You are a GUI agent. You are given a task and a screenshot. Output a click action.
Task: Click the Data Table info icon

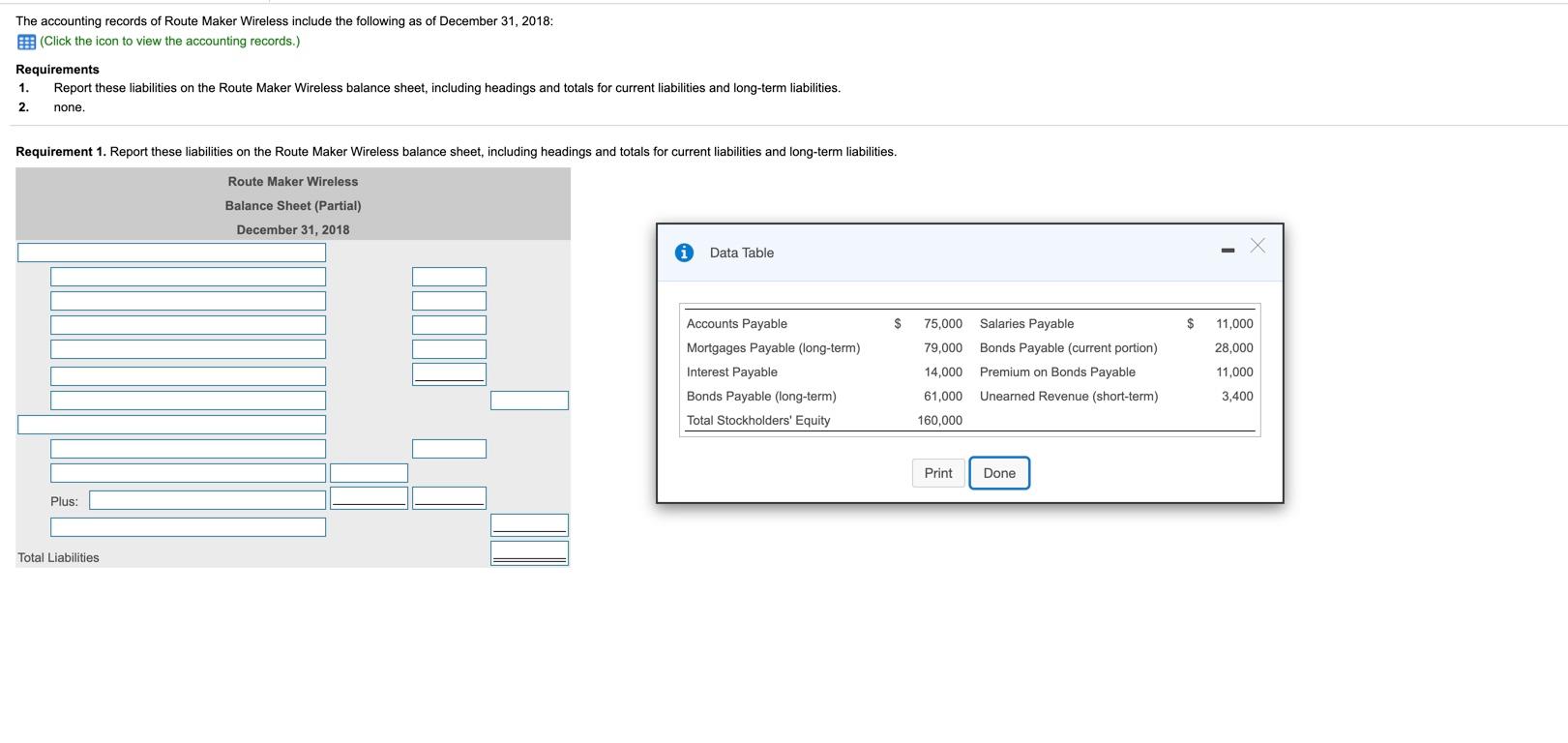click(x=684, y=253)
